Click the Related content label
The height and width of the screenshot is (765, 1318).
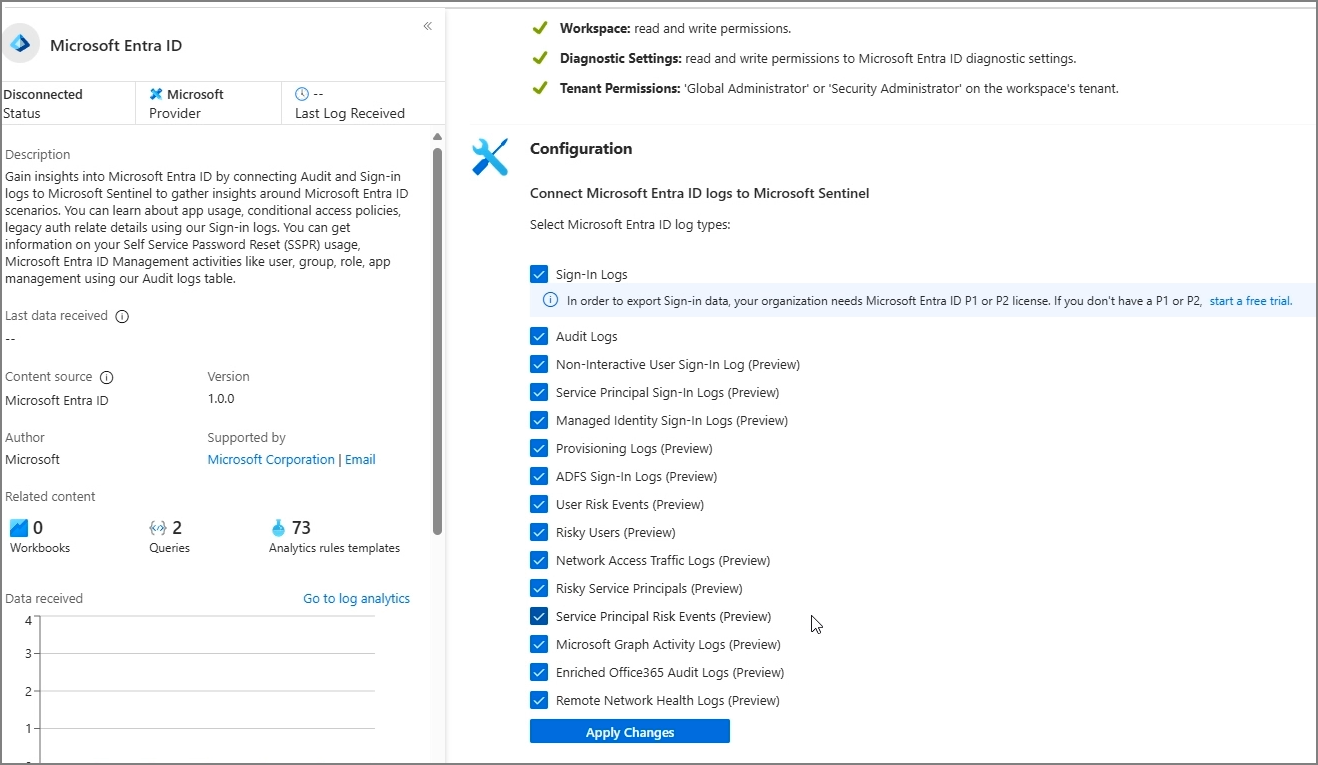[50, 496]
